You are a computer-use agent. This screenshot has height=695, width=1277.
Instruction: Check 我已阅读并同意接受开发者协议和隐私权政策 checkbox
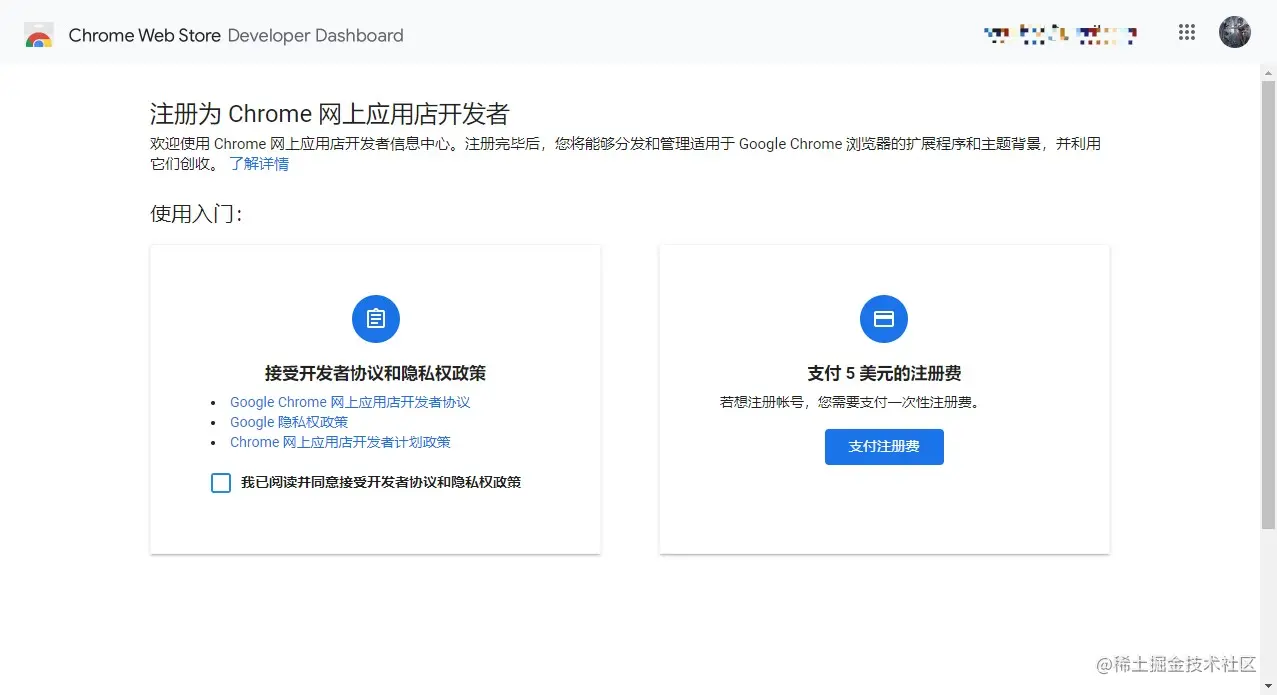(221, 483)
